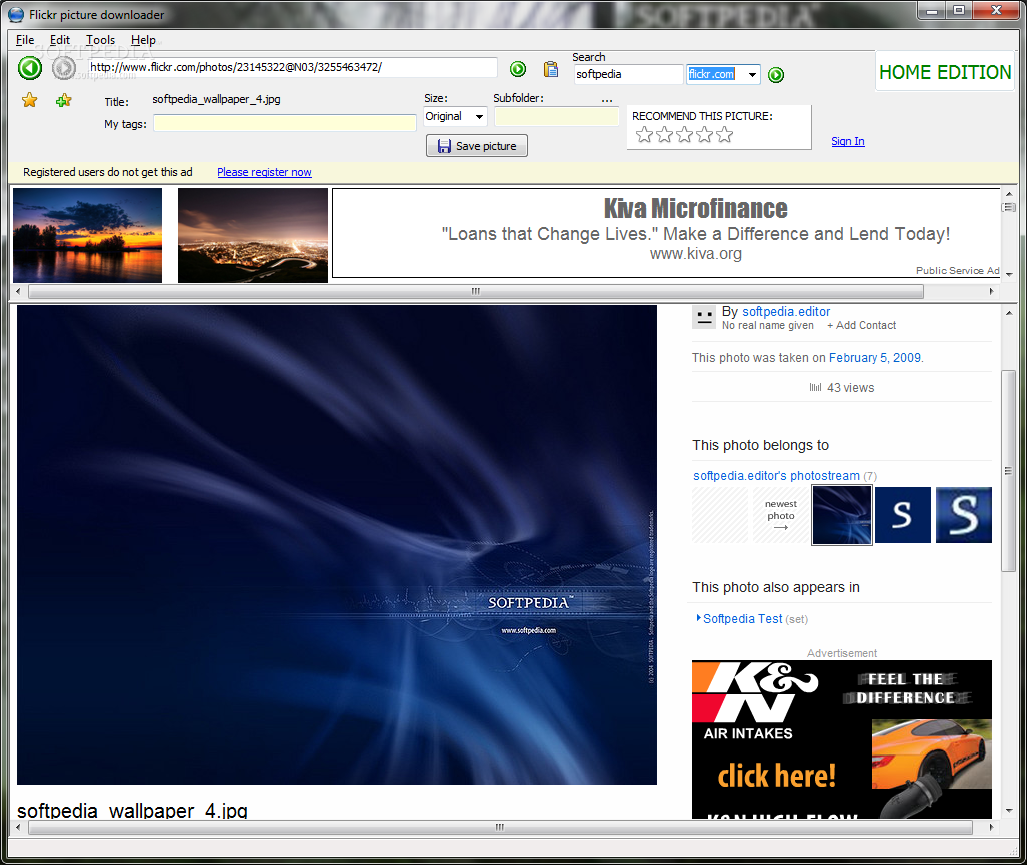Open softpedia.editor's photostream link
1027x865 pixels.
coord(776,475)
